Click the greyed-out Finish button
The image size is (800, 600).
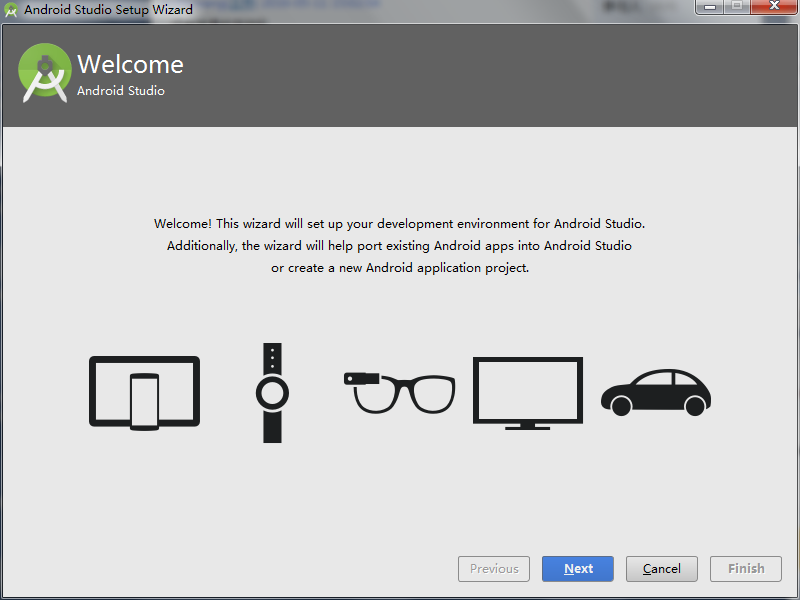pyautogui.click(x=746, y=568)
